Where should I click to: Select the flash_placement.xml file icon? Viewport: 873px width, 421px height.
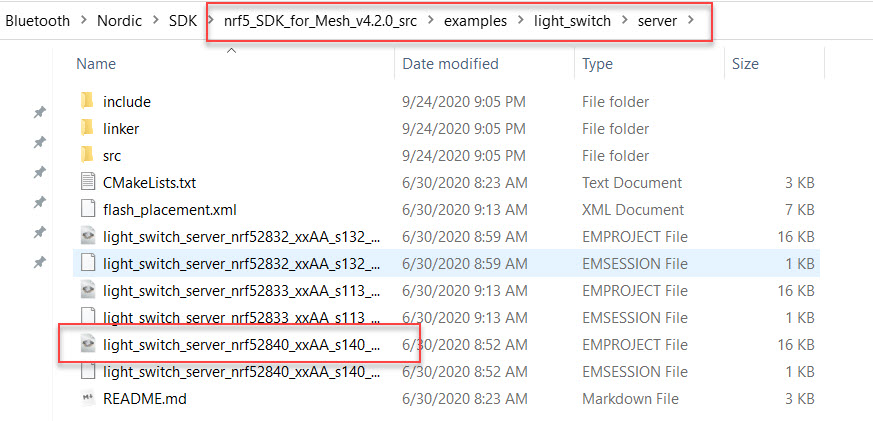click(87, 209)
